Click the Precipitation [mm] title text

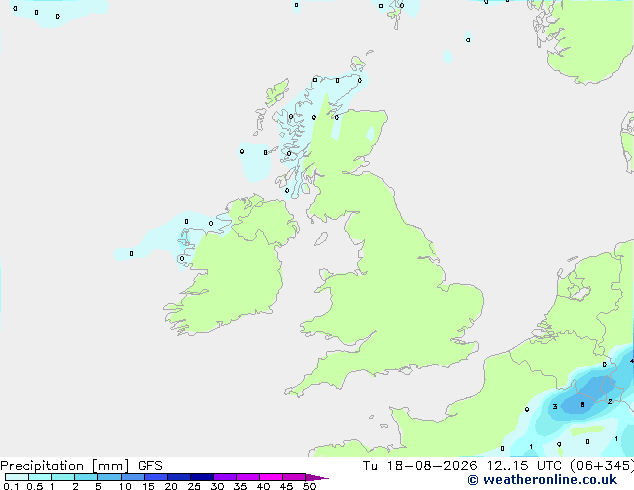(65, 466)
